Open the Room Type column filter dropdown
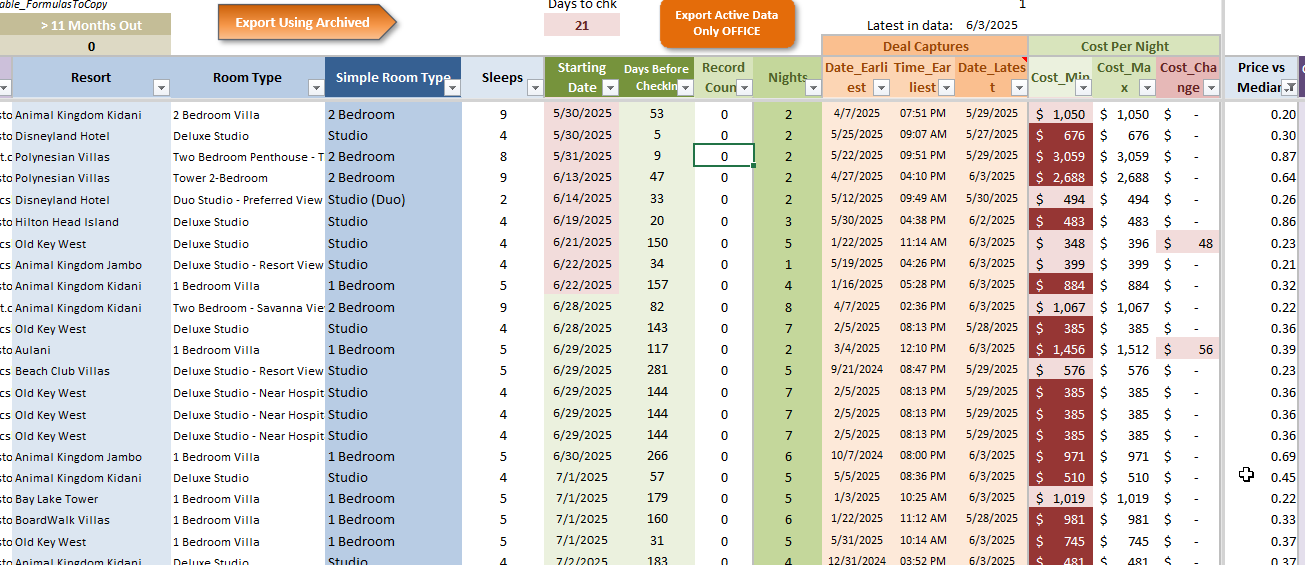The width and height of the screenshot is (1305, 565). (x=316, y=88)
